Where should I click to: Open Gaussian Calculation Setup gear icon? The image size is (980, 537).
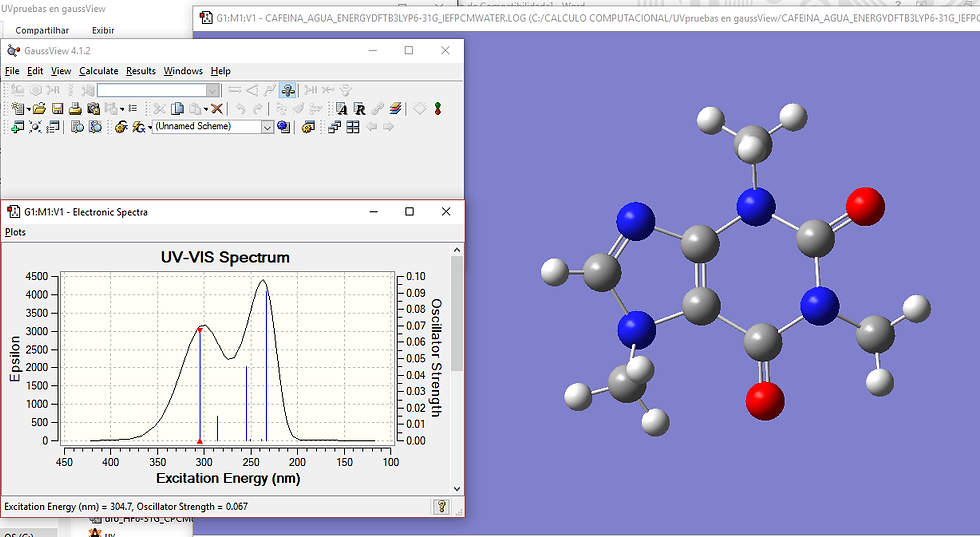coord(121,127)
